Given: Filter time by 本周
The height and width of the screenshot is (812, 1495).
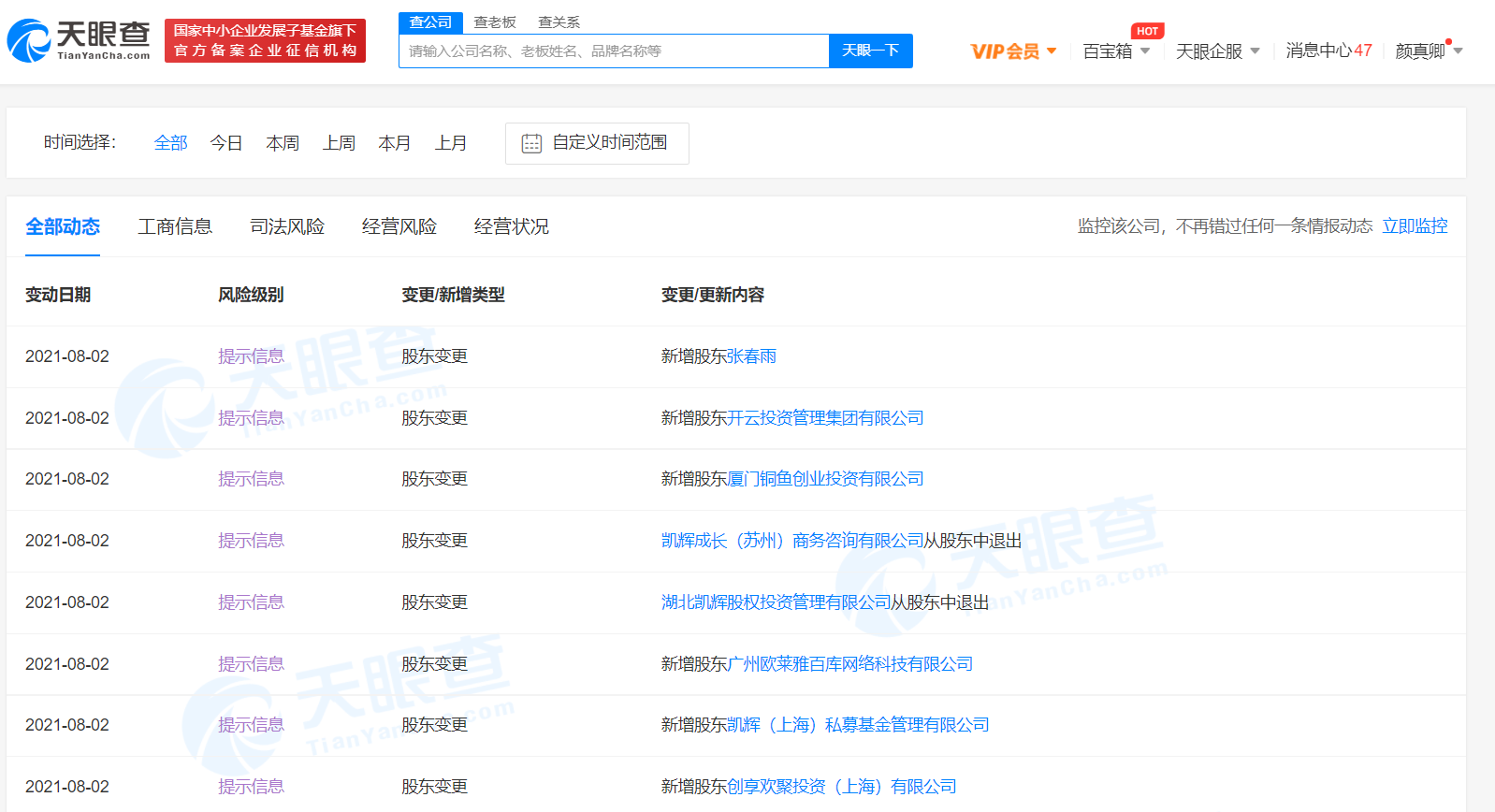Looking at the screenshot, I should pyautogui.click(x=283, y=143).
